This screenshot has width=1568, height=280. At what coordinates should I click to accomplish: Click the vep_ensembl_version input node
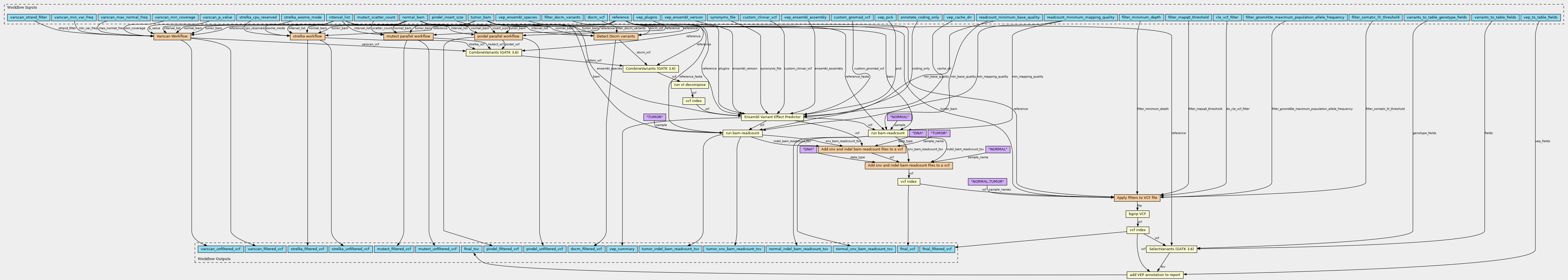684,18
